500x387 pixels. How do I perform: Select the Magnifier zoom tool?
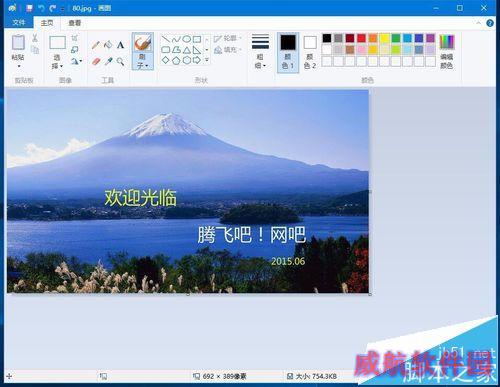120,62
